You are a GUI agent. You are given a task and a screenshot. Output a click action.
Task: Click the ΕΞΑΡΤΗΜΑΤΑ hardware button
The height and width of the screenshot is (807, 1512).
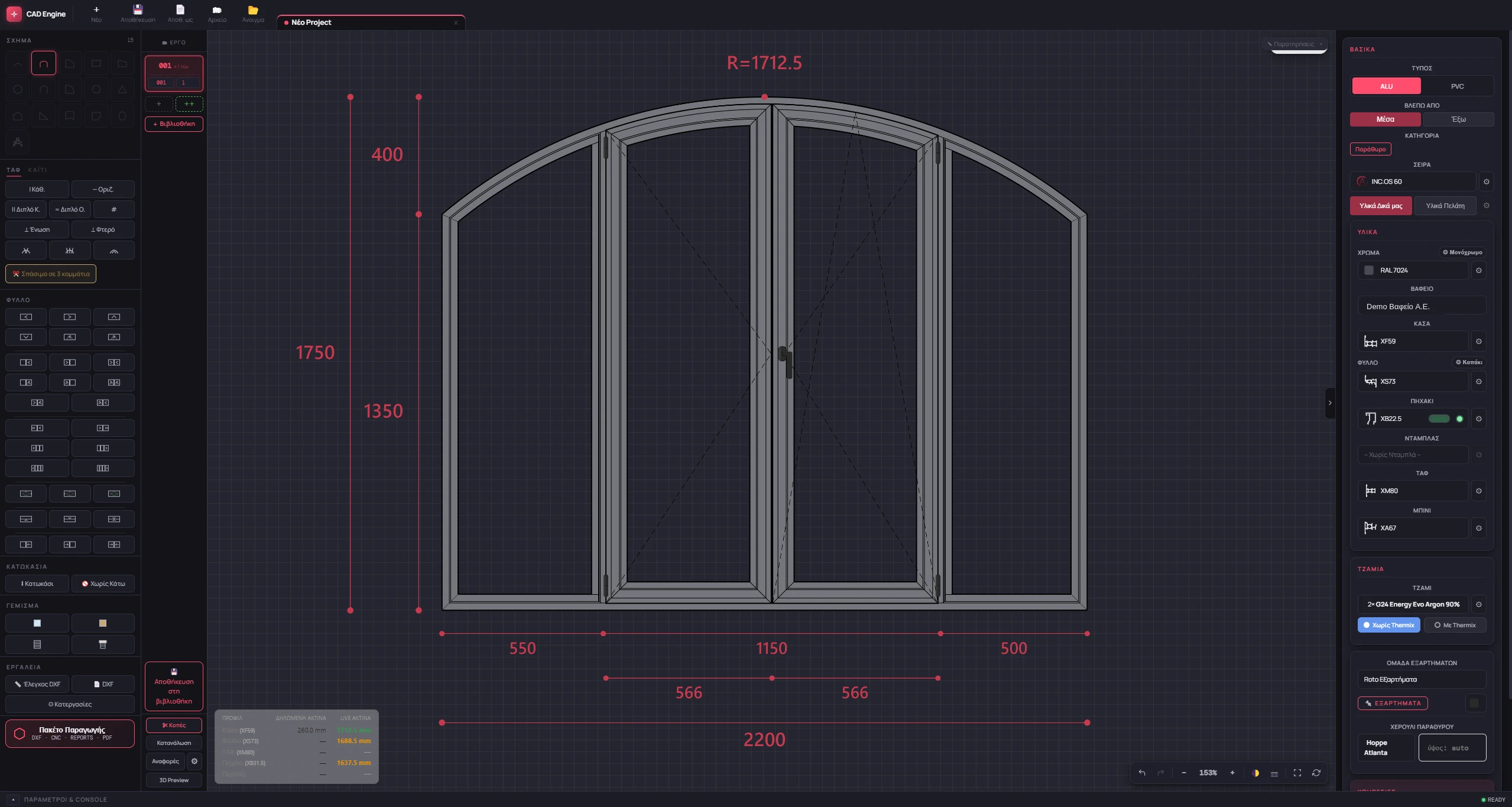coord(1393,704)
